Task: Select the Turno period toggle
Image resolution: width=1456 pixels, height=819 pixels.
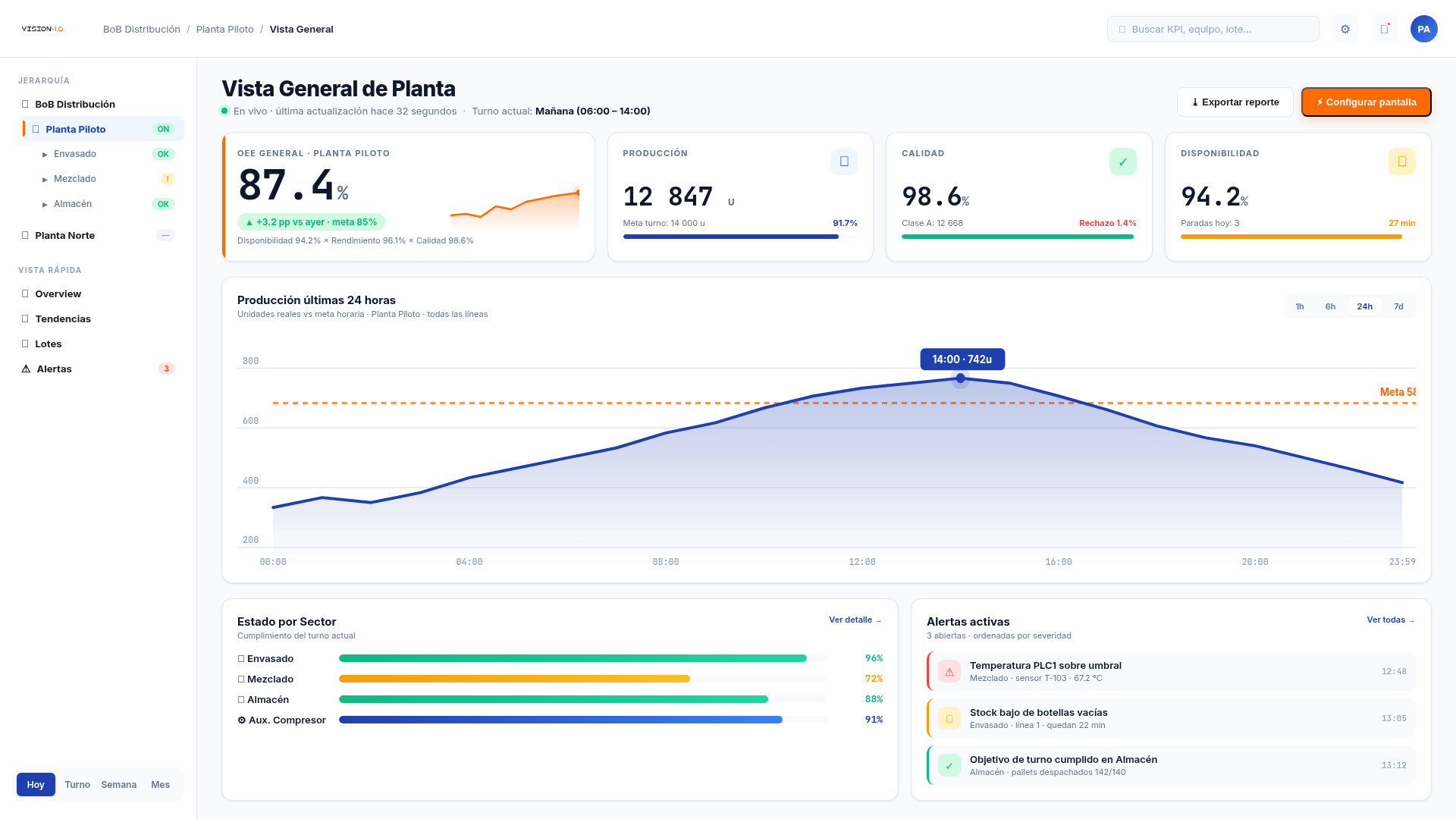Action: point(77,785)
